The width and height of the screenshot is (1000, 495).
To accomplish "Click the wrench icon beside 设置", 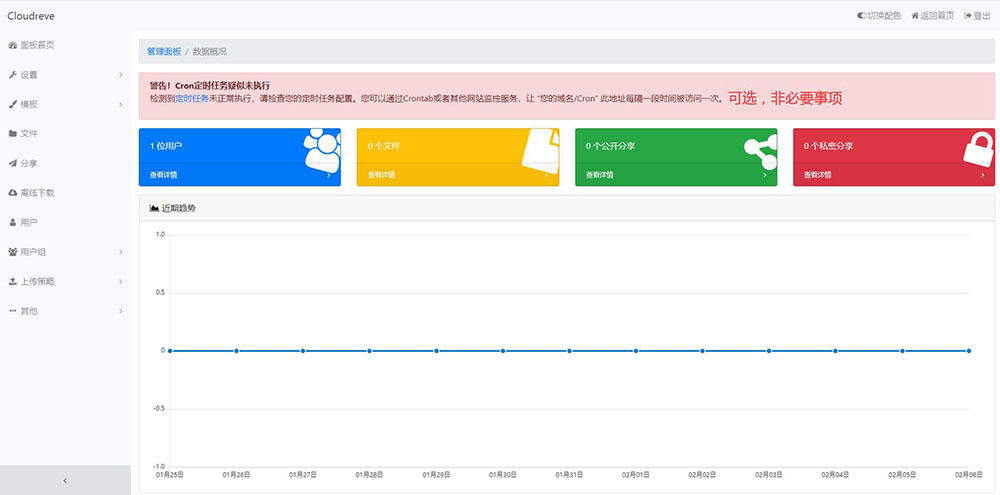I will pos(12,75).
